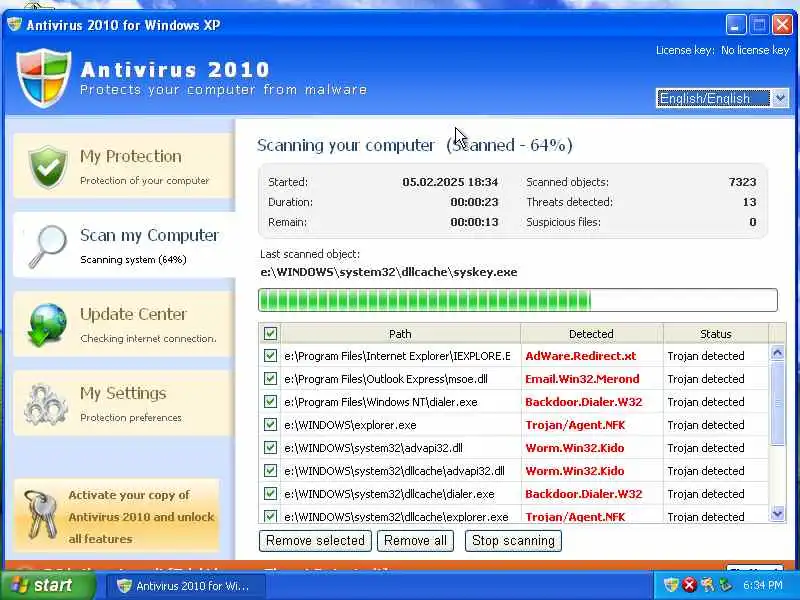
Task: Click Antivirus 2010 taskbar button
Action: click(186, 586)
